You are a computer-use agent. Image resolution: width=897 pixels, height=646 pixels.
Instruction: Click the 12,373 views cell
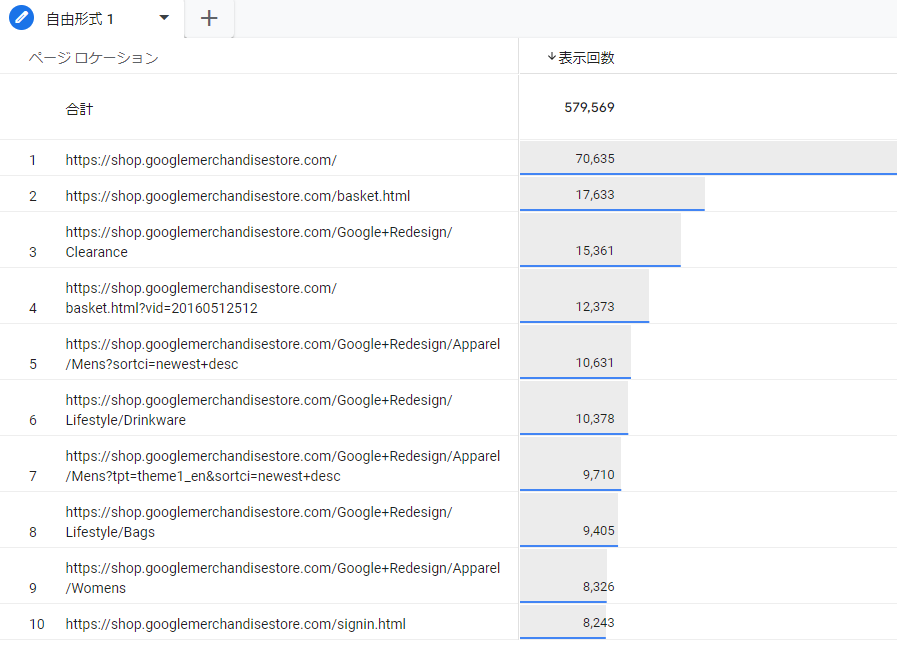(595, 307)
